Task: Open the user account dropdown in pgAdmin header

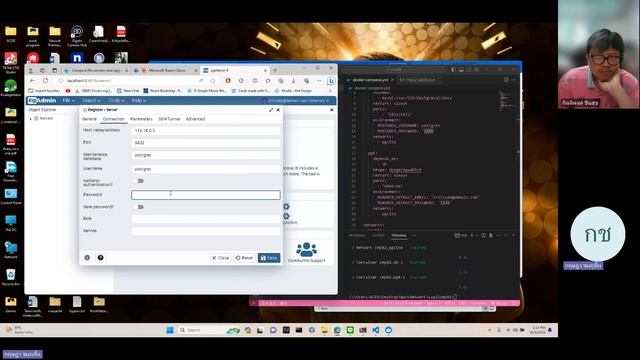Action: [x=296, y=100]
